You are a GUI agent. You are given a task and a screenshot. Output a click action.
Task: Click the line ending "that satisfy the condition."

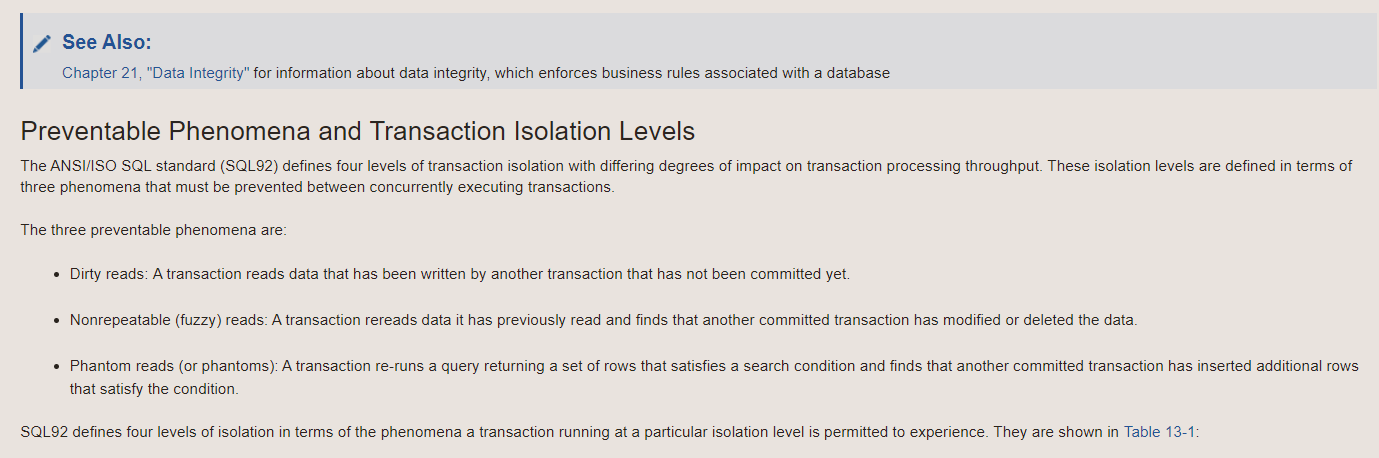(x=154, y=389)
